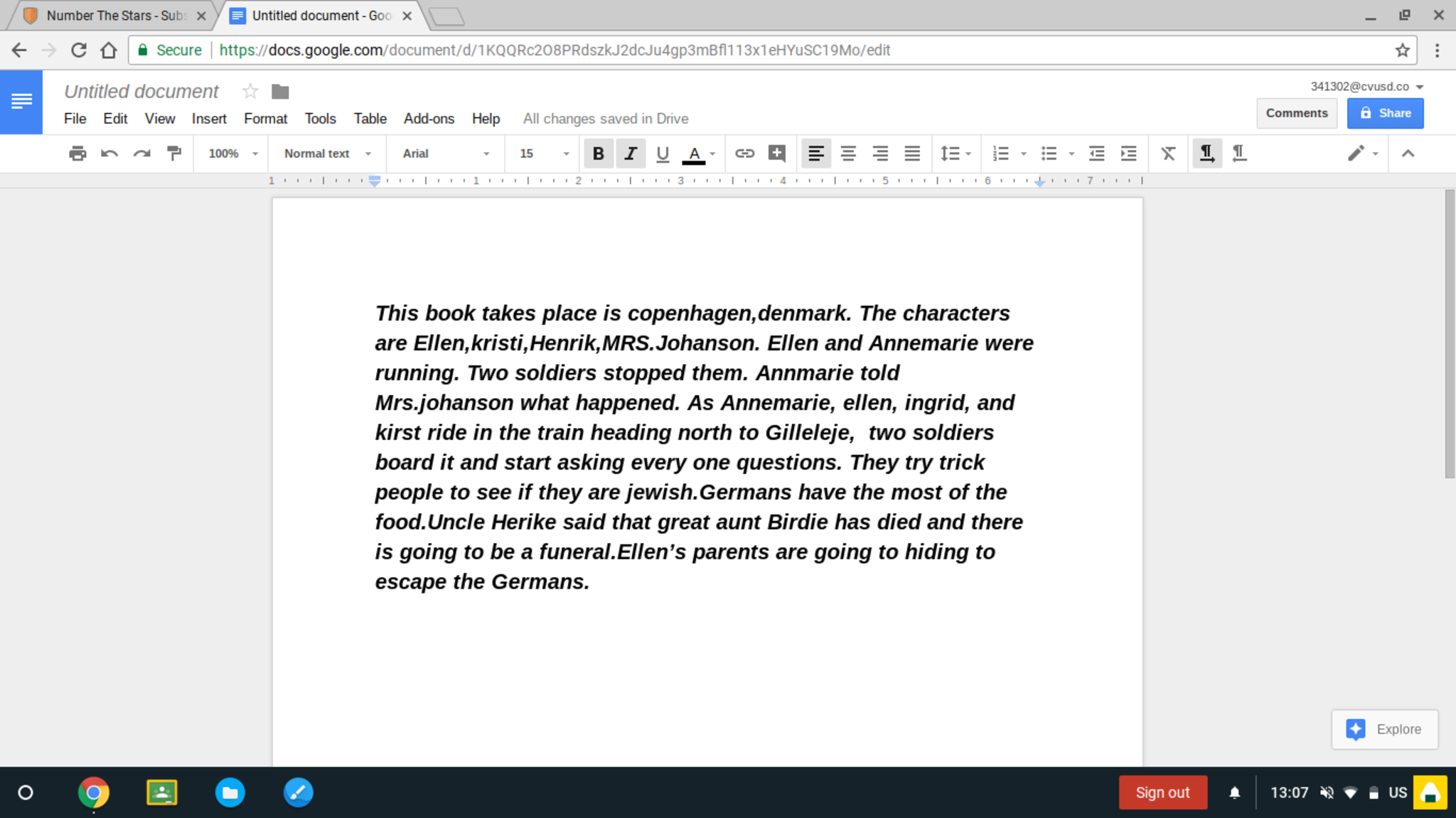1456x818 pixels.
Task: Expand the Normal text style dropdown
Action: (x=327, y=154)
